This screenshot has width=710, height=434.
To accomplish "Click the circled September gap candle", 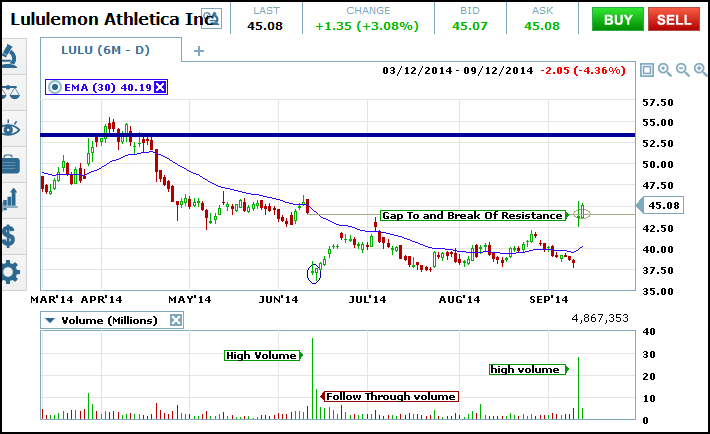I will click(x=582, y=213).
